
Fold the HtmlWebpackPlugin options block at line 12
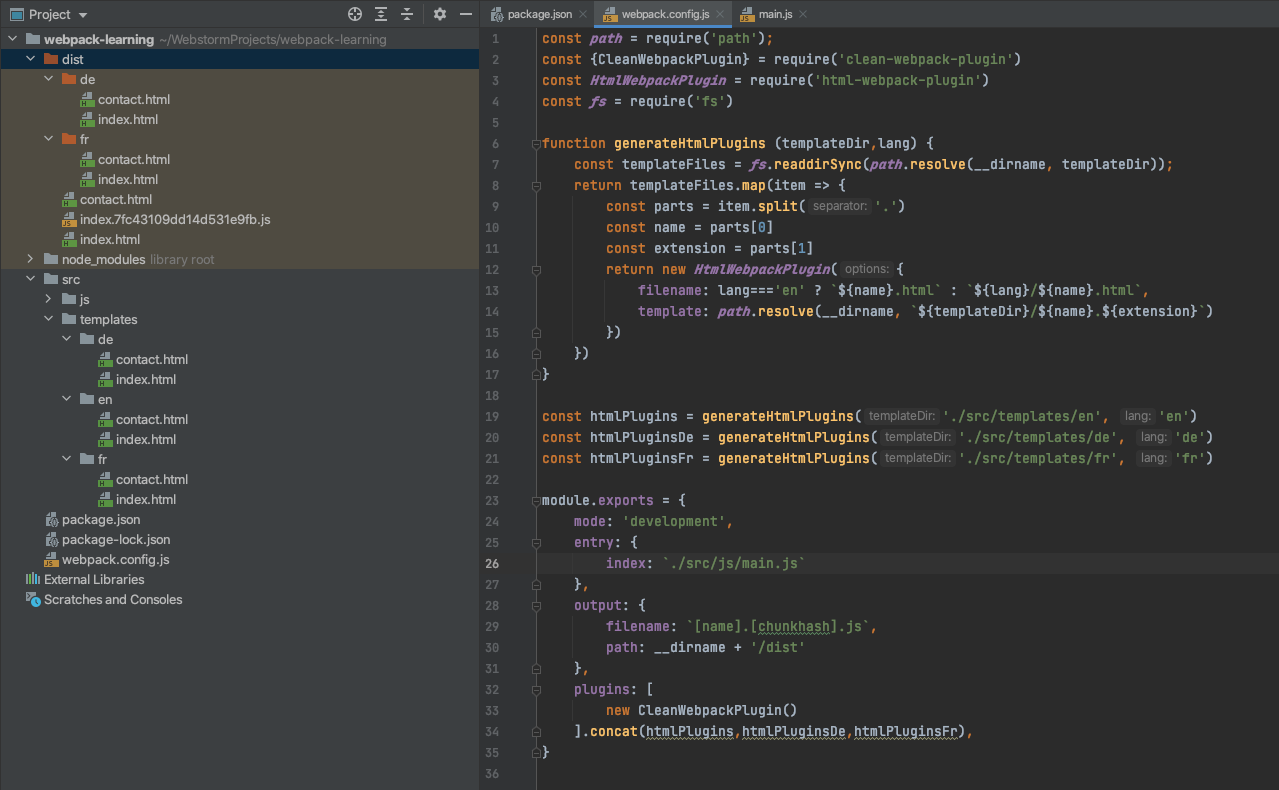pyautogui.click(x=536, y=270)
